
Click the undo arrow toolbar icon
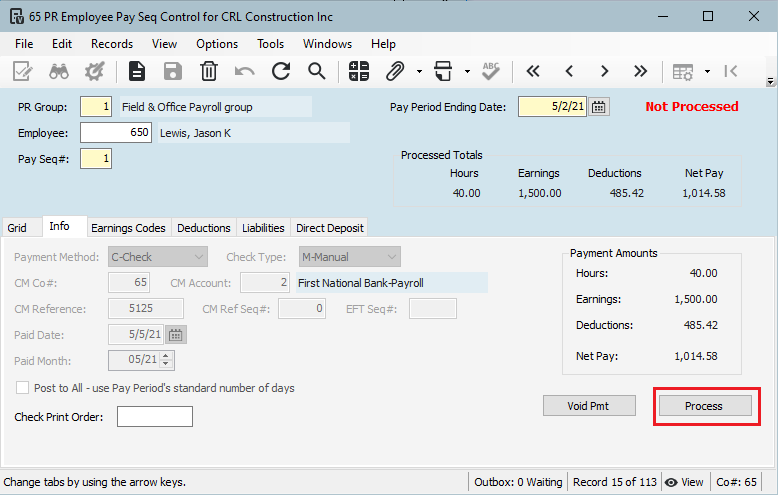[245, 71]
